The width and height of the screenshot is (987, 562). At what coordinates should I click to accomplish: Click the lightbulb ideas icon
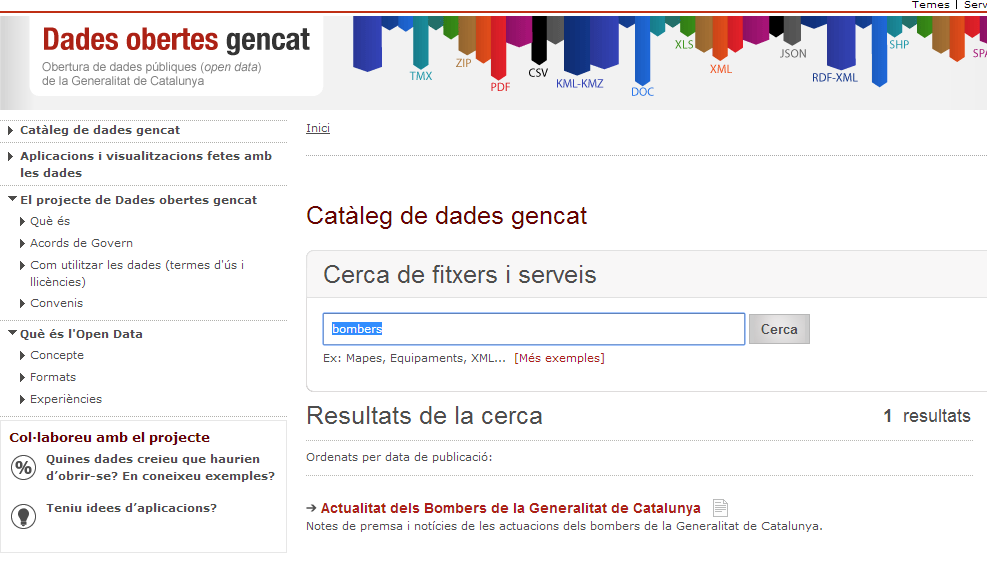23,517
